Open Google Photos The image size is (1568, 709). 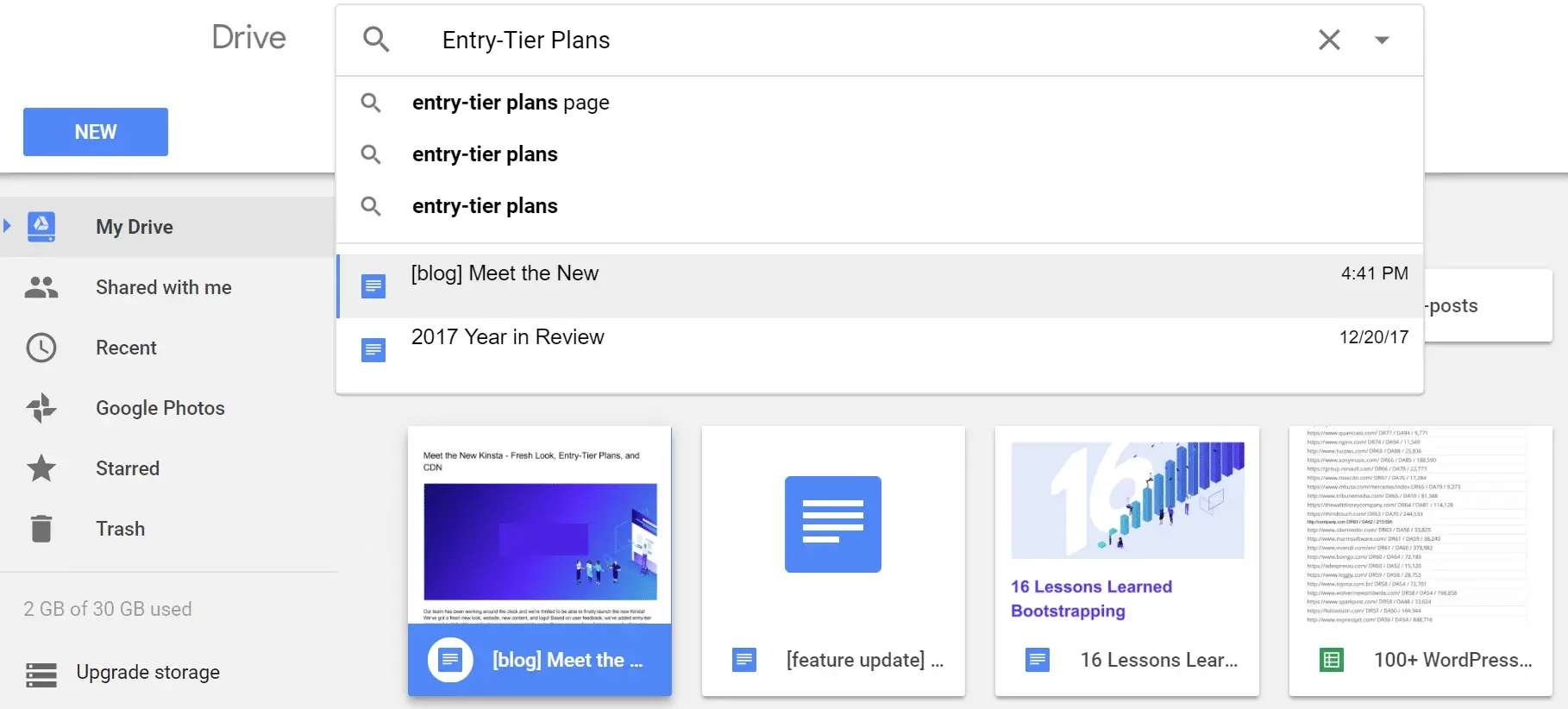160,408
